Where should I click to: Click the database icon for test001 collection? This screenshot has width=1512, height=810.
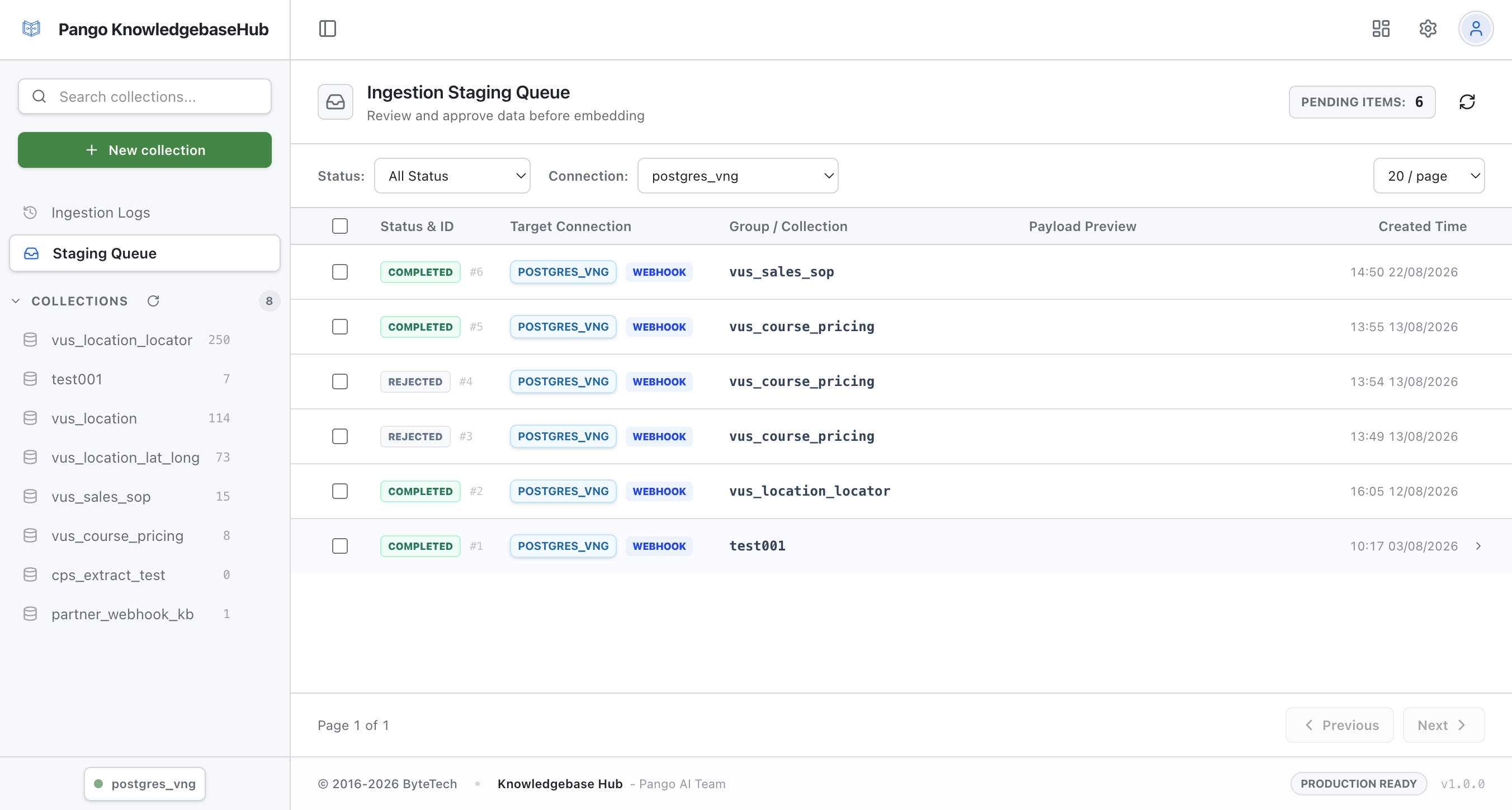pyautogui.click(x=30, y=379)
